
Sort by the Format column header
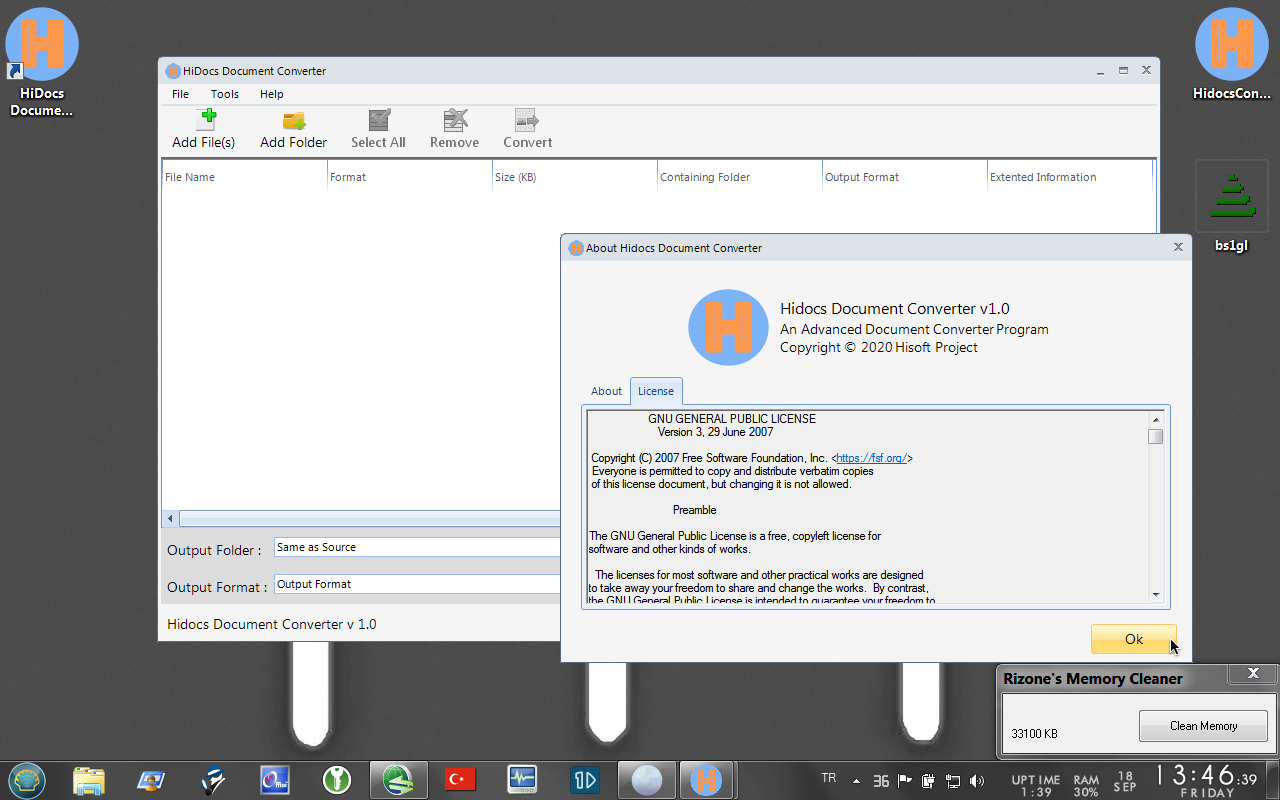click(x=410, y=177)
